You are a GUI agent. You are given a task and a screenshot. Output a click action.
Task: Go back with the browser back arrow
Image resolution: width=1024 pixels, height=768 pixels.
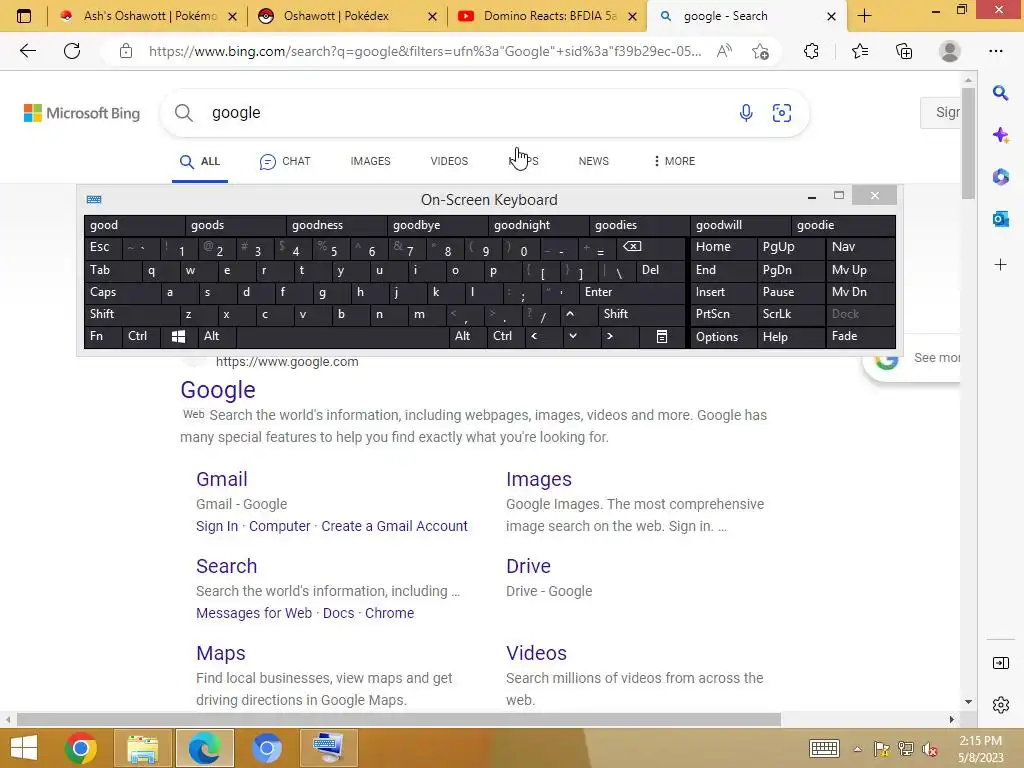tap(27, 51)
